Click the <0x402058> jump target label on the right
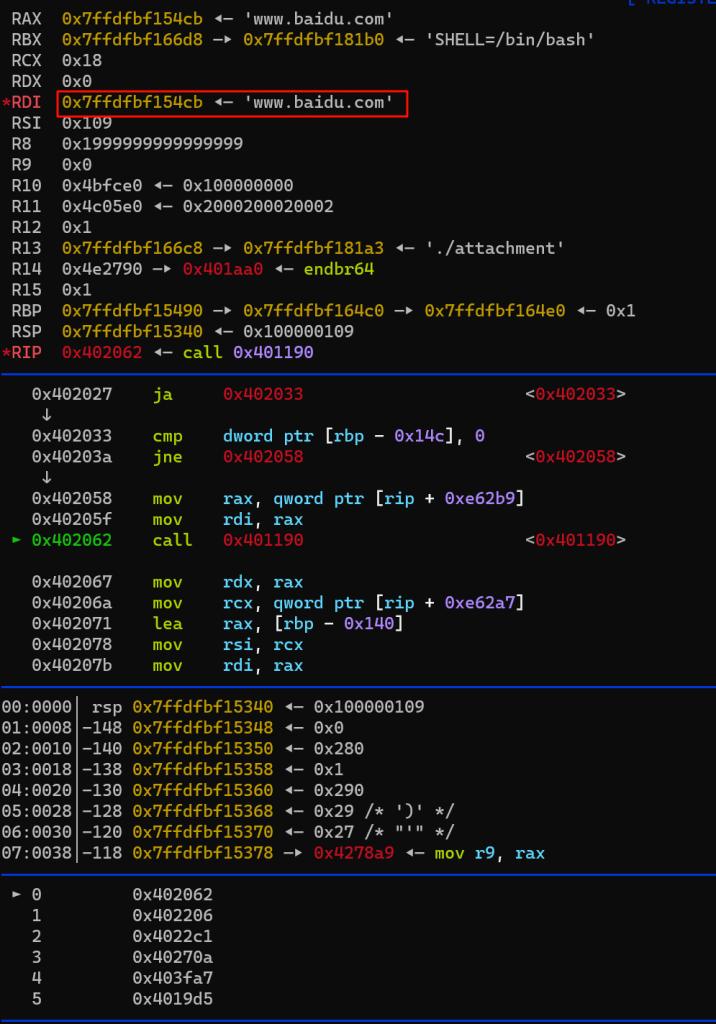Screen dimensions: 716x1024 [x=575, y=456]
